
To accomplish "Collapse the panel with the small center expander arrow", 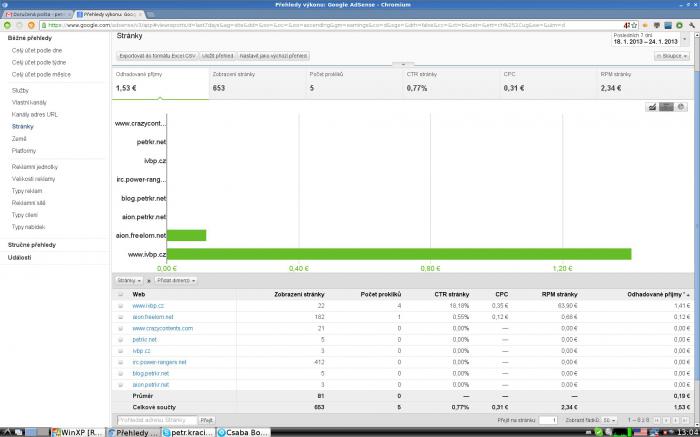I will [403, 65].
